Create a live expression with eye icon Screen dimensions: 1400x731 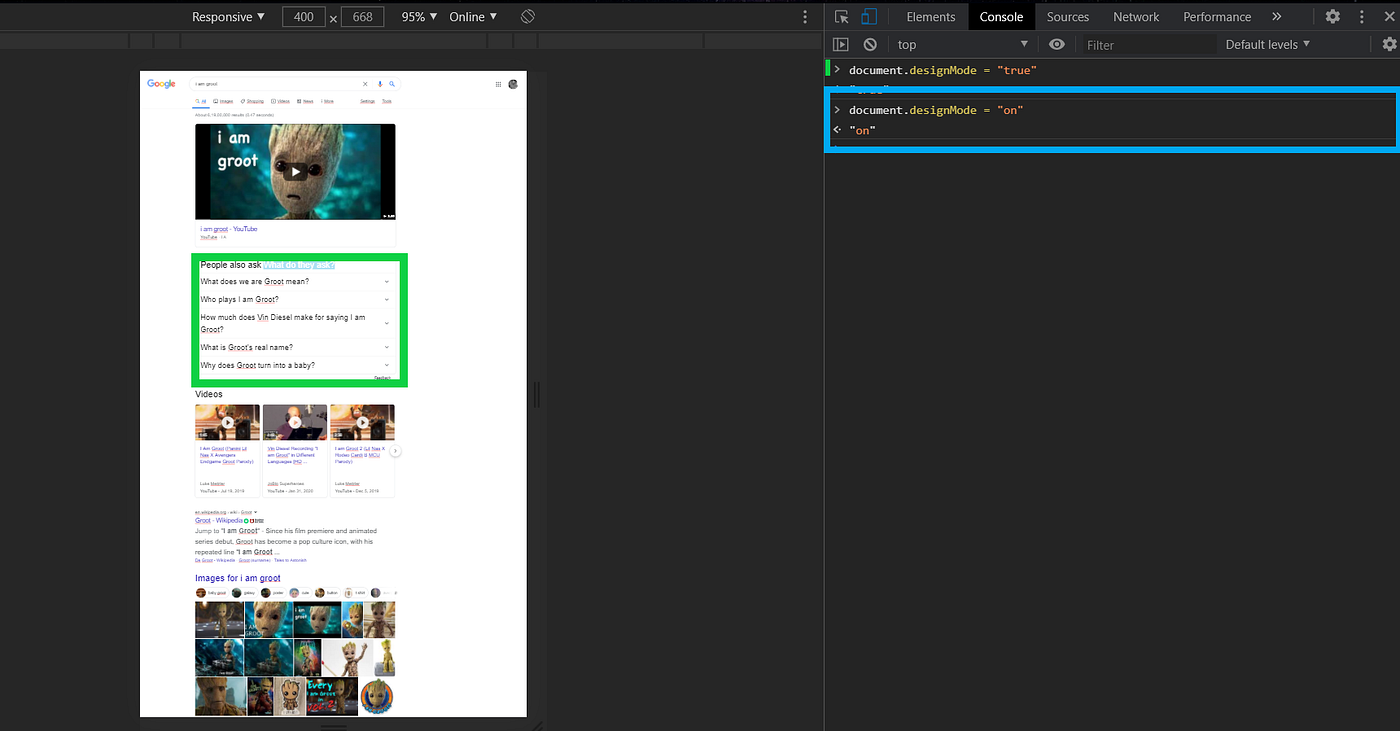coord(1057,45)
